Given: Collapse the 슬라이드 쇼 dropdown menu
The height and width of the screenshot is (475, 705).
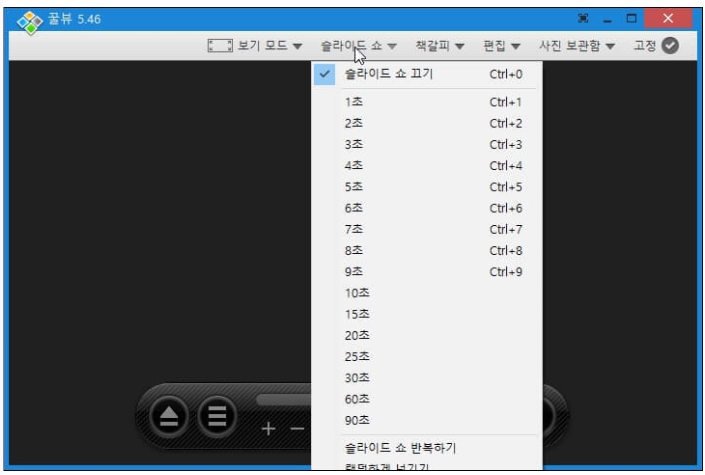Looking at the screenshot, I should (358, 45).
